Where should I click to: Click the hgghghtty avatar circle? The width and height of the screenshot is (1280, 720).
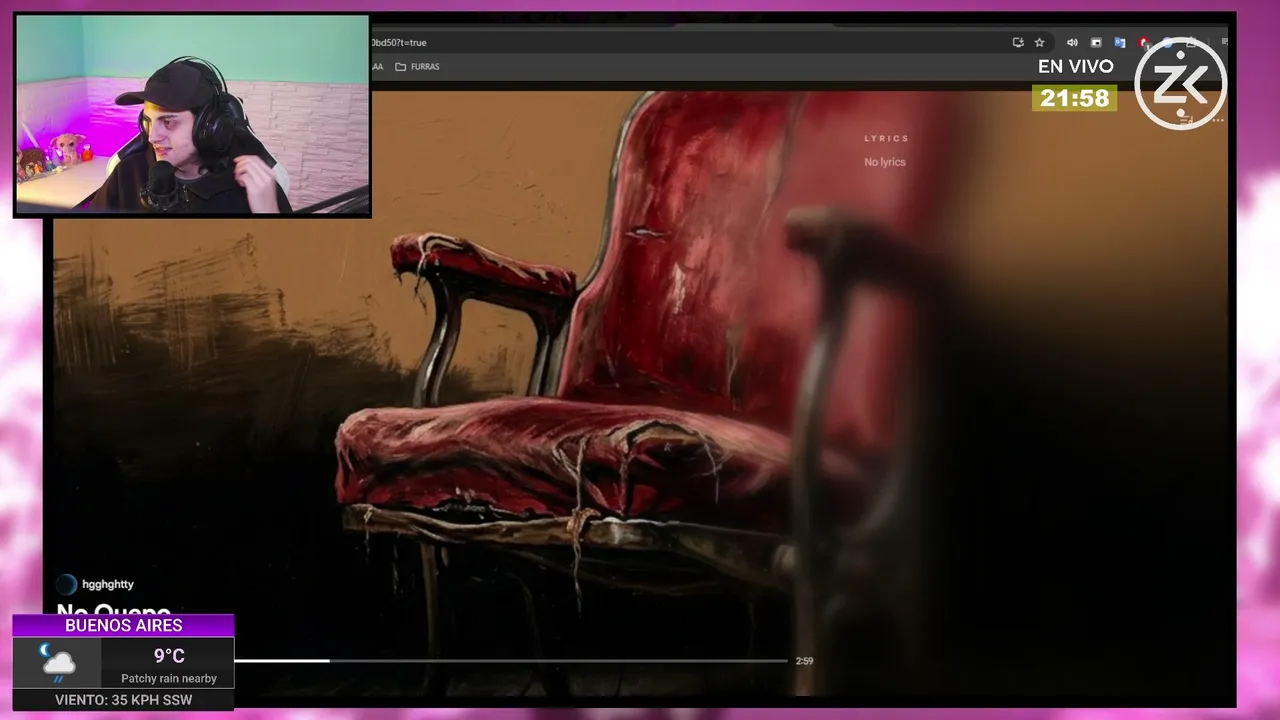pyautogui.click(x=66, y=585)
